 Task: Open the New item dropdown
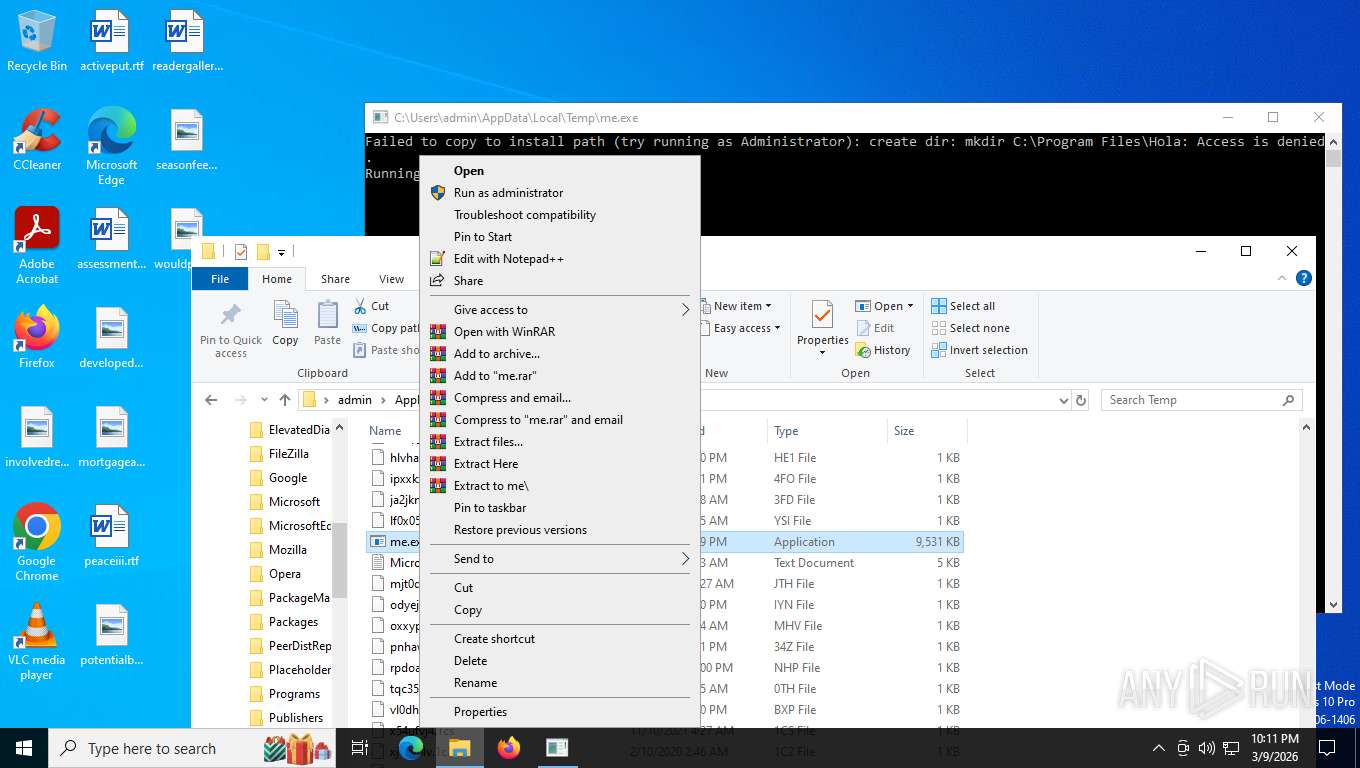point(736,306)
